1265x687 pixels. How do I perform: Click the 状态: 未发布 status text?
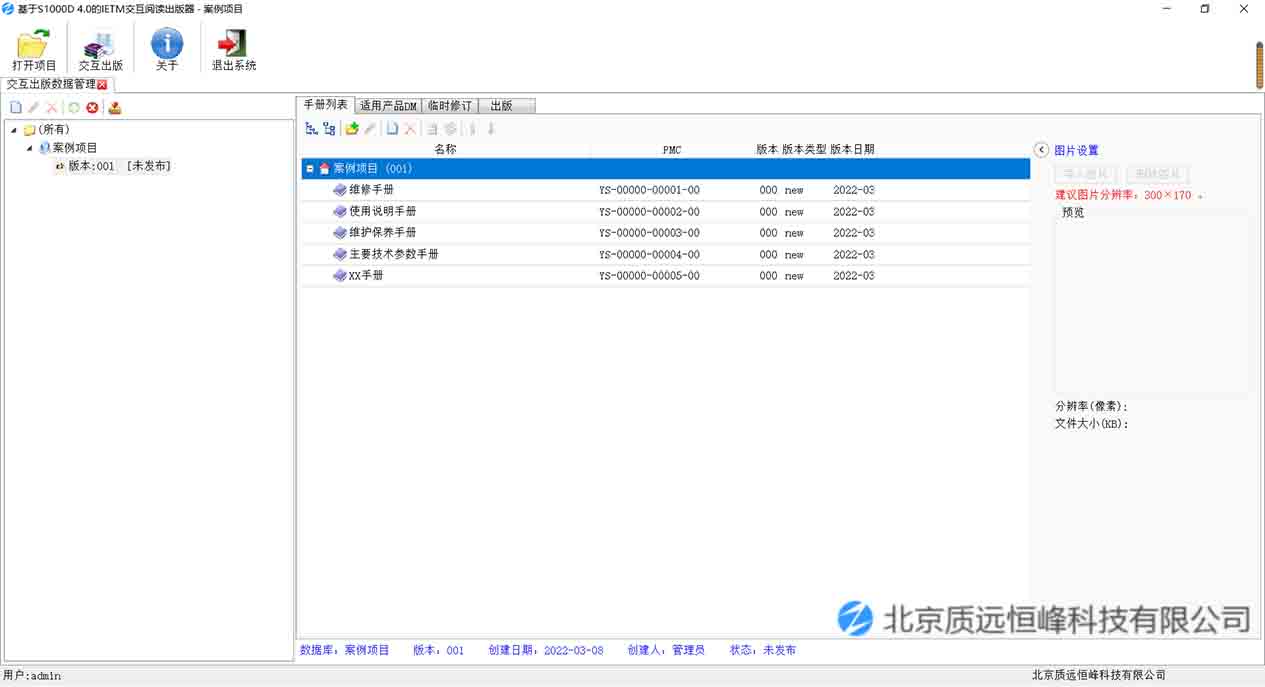click(763, 650)
